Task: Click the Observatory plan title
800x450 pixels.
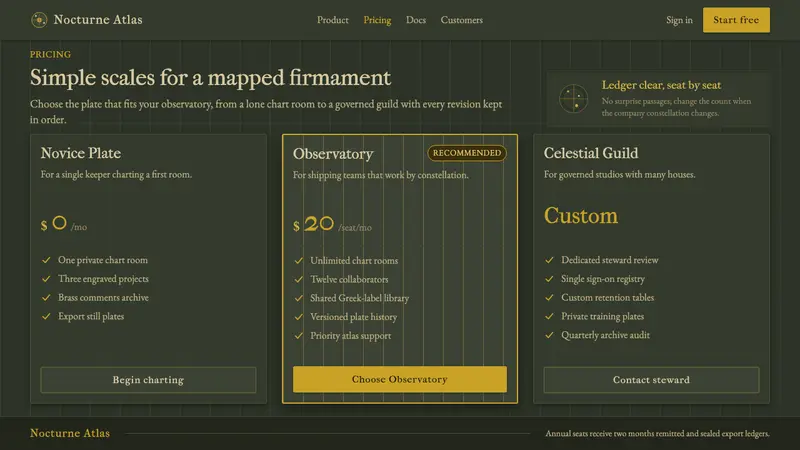Action: (x=333, y=154)
